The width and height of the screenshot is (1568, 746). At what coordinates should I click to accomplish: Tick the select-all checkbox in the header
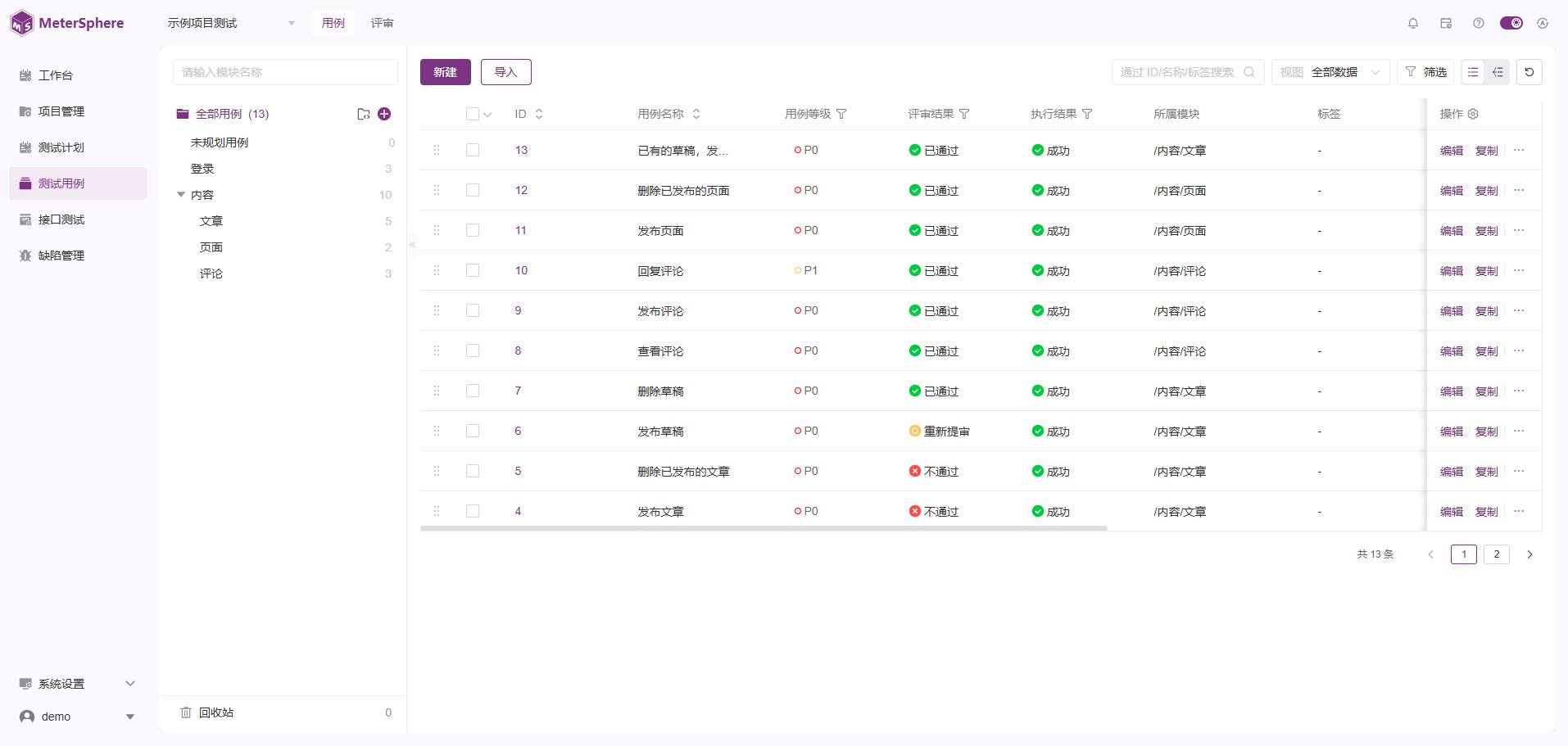tap(473, 114)
